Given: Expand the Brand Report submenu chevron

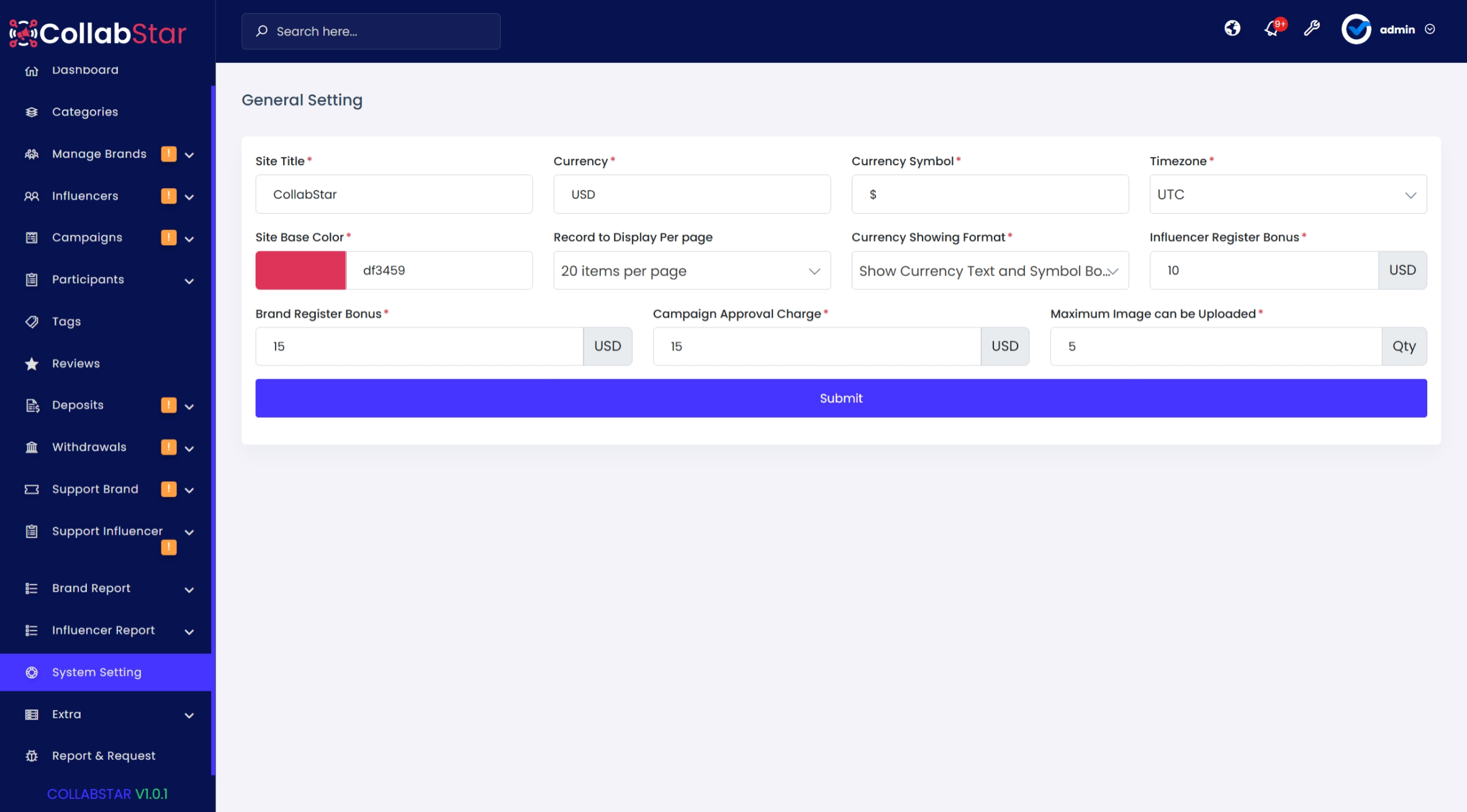Looking at the screenshot, I should [x=189, y=589].
